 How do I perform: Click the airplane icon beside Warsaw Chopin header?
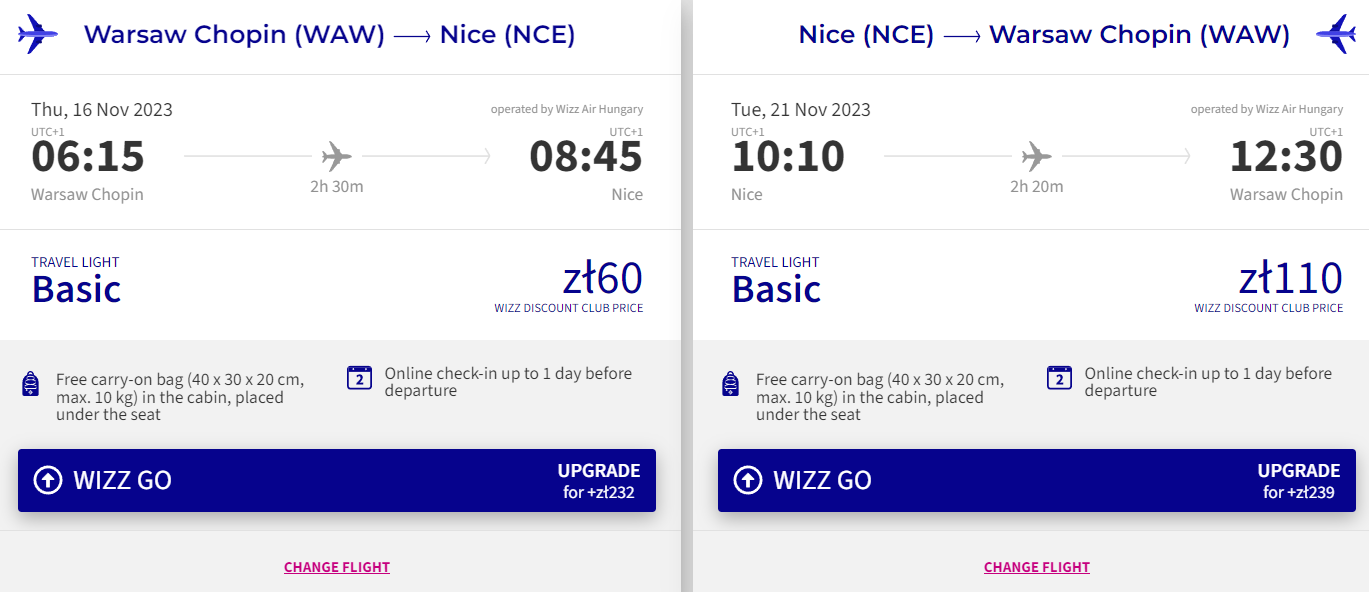click(38, 34)
